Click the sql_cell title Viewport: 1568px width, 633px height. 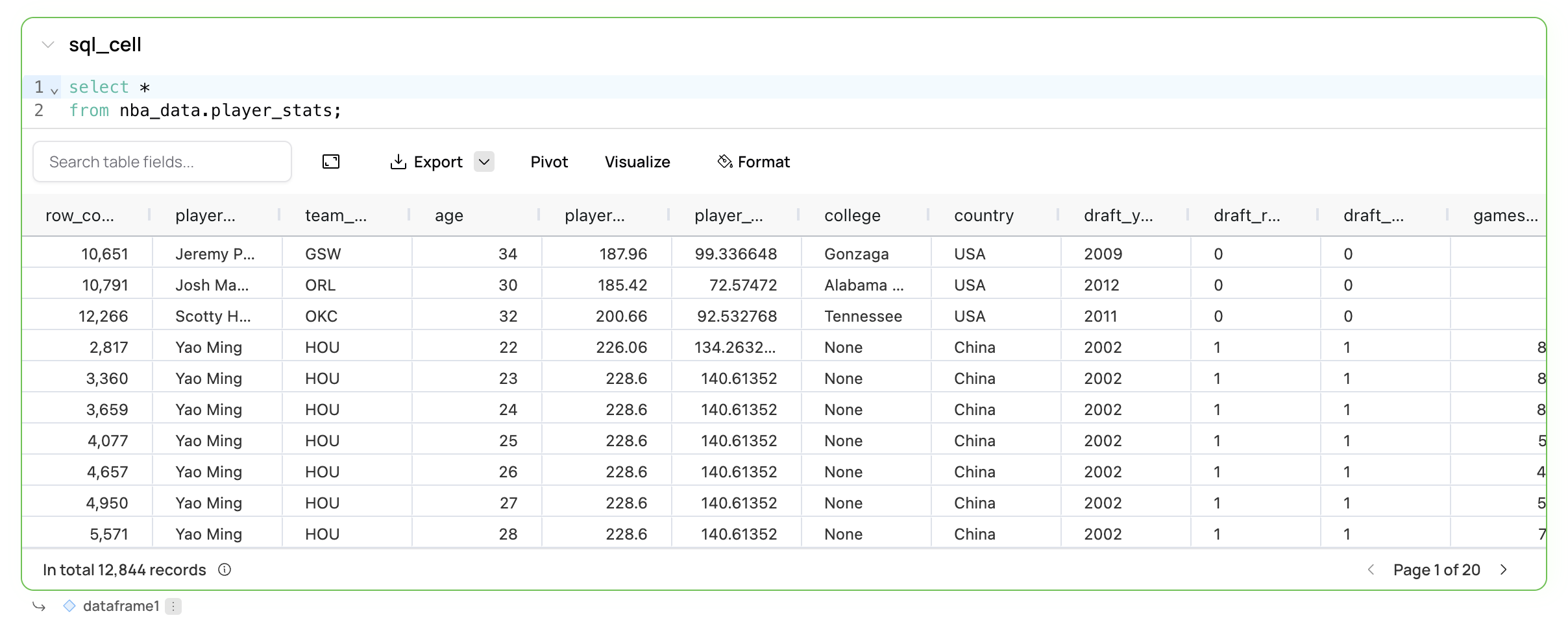click(x=105, y=45)
